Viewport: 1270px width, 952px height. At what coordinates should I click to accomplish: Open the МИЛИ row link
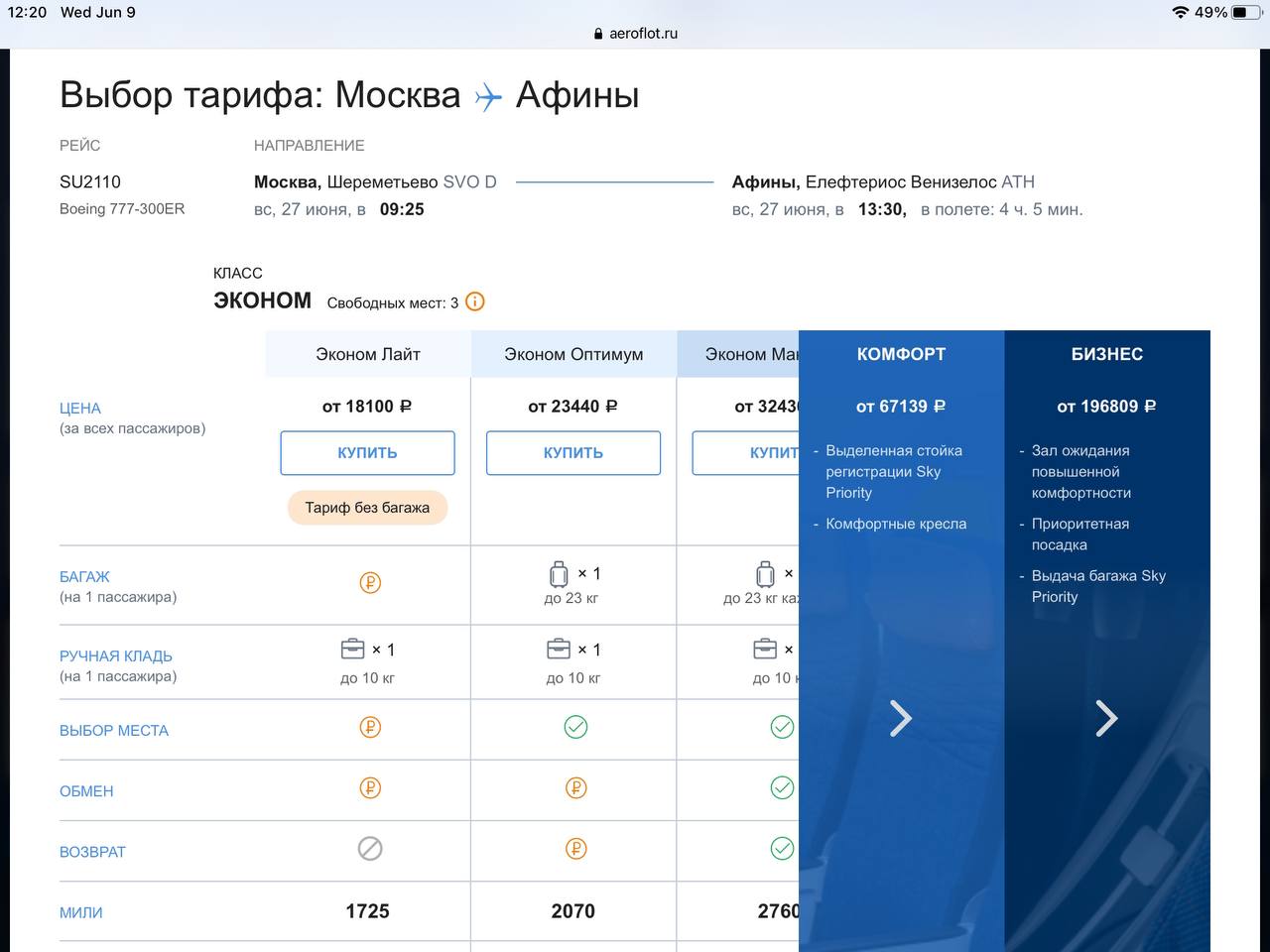pos(81,913)
